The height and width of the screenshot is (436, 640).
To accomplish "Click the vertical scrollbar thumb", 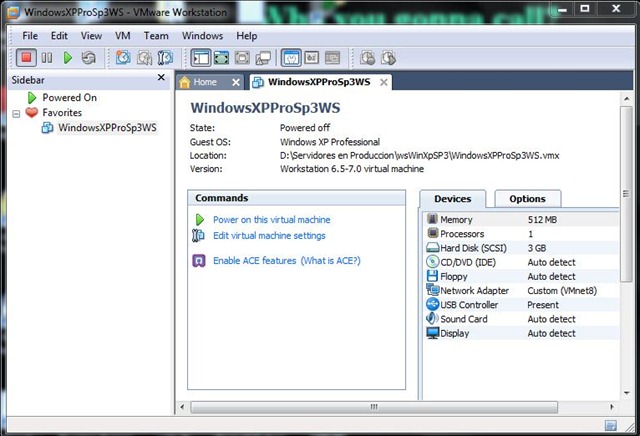I will 626,194.
